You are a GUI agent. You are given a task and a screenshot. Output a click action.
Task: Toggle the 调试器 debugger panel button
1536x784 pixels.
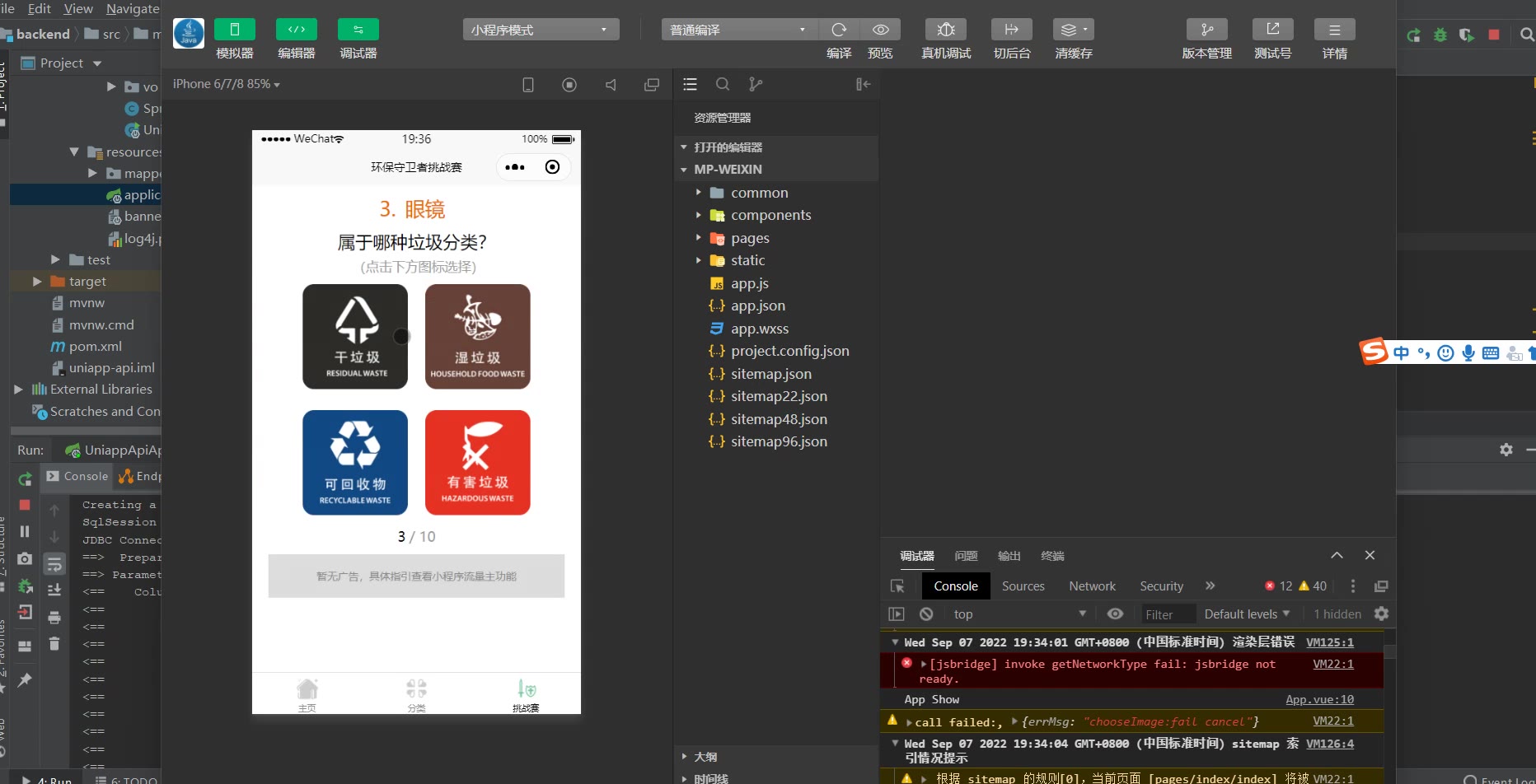pyautogui.click(x=358, y=30)
